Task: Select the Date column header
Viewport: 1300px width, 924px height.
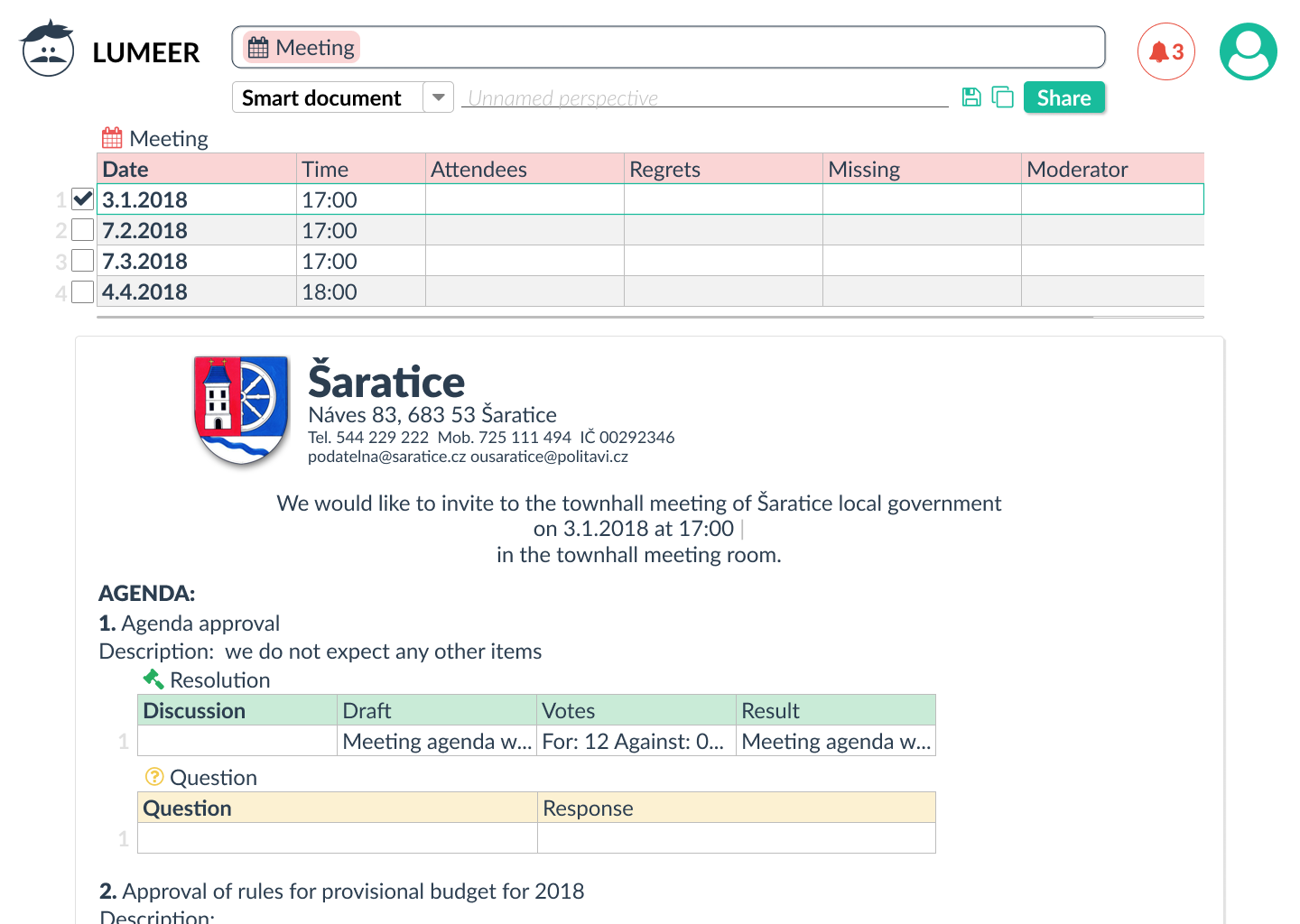Action: tap(197, 169)
